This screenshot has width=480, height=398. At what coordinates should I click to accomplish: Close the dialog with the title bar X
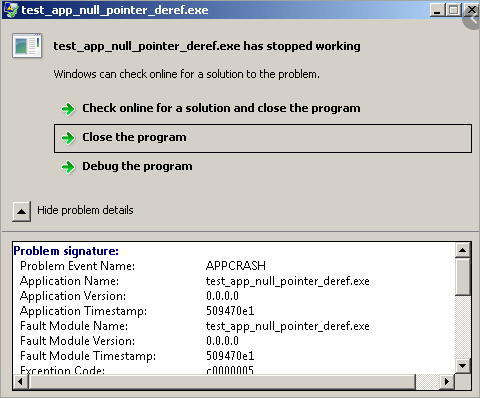click(x=471, y=10)
